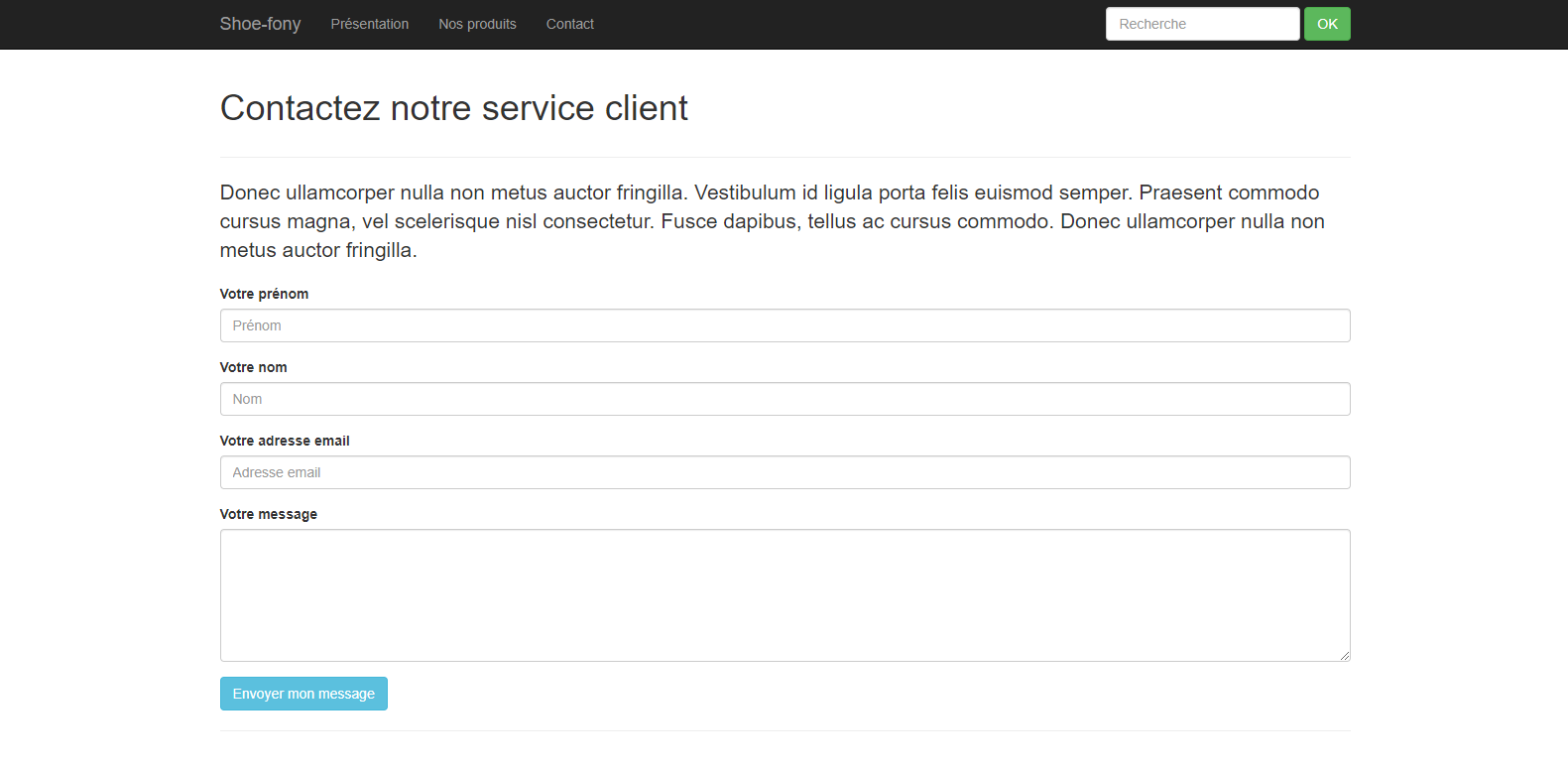Click into the Prénom input field
This screenshot has height=772, width=1568.
[784, 325]
